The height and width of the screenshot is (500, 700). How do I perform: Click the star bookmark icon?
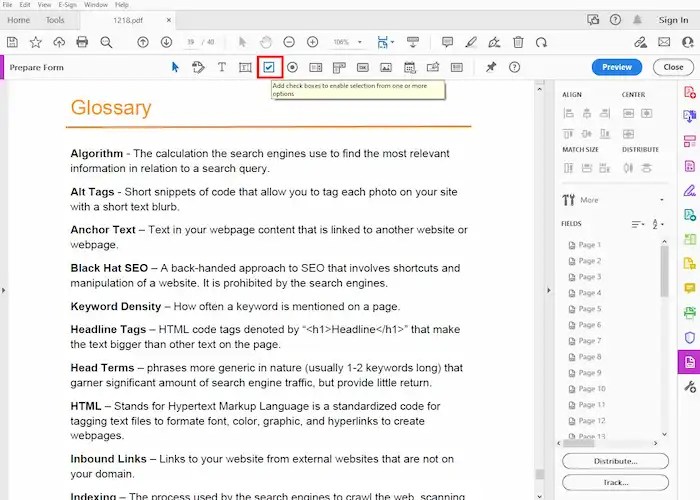tap(35, 42)
